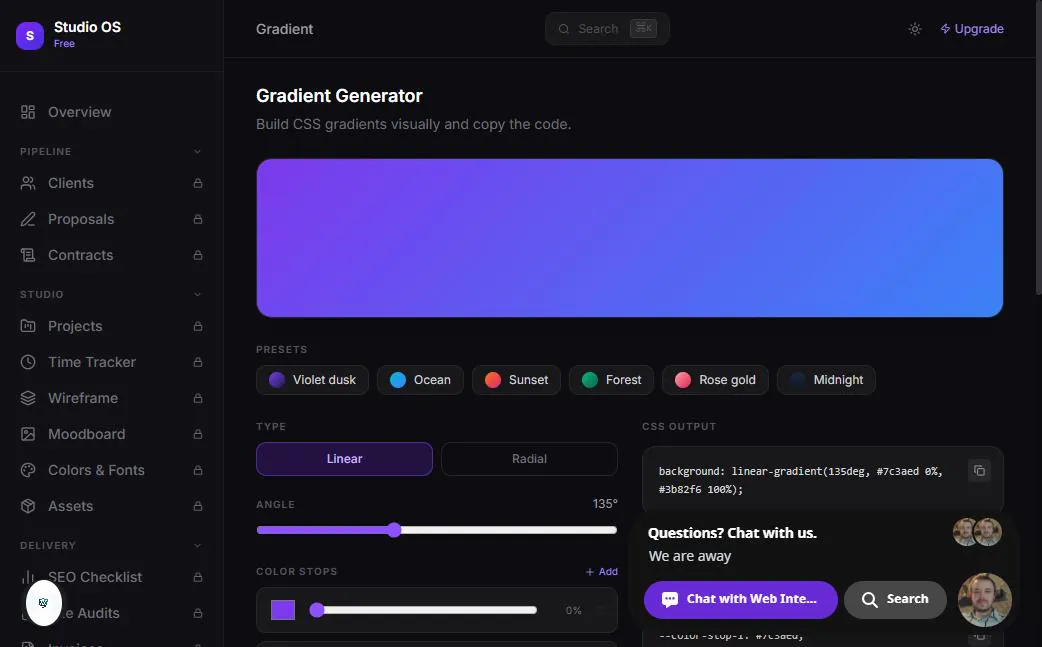Apply the Rose gold preset
This screenshot has height=647, width=1042.
[x=715, y=380]
